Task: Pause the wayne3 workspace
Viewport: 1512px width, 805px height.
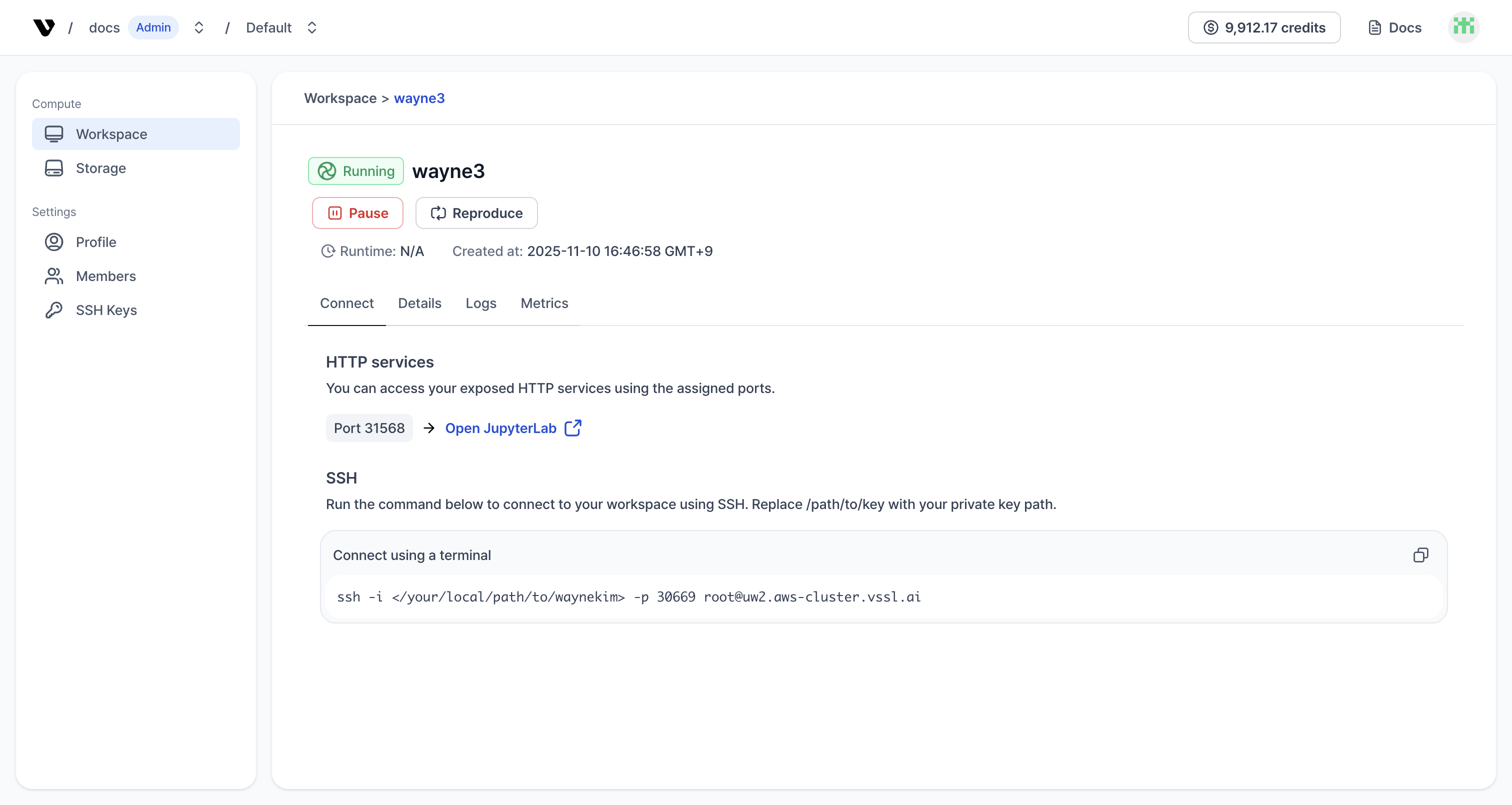Action: 357,212
